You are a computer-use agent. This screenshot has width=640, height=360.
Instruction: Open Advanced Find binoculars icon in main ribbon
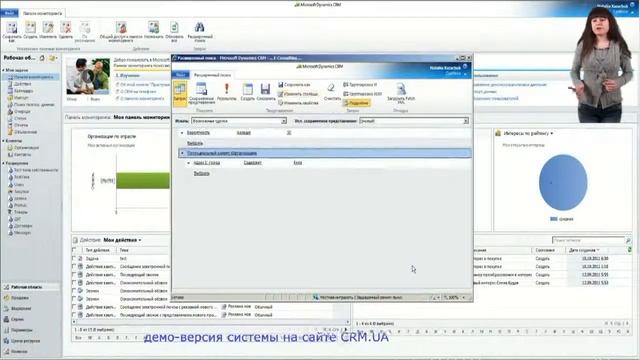point(200,28)
